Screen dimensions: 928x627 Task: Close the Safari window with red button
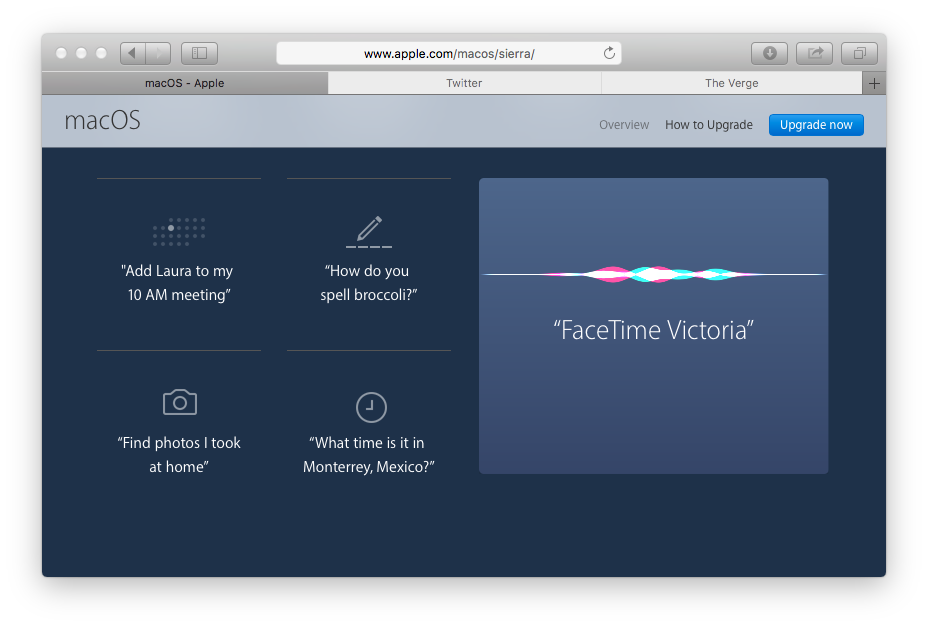coord(61,53)
